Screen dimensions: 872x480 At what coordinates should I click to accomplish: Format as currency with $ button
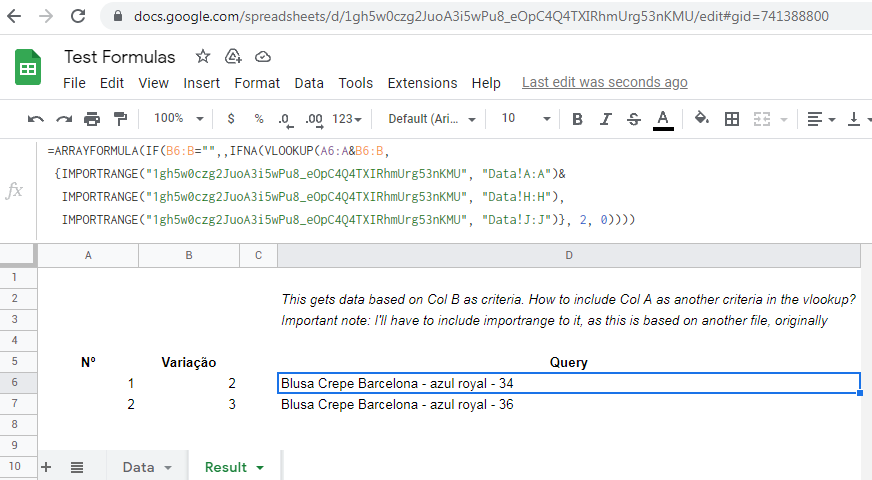[231, 118]
